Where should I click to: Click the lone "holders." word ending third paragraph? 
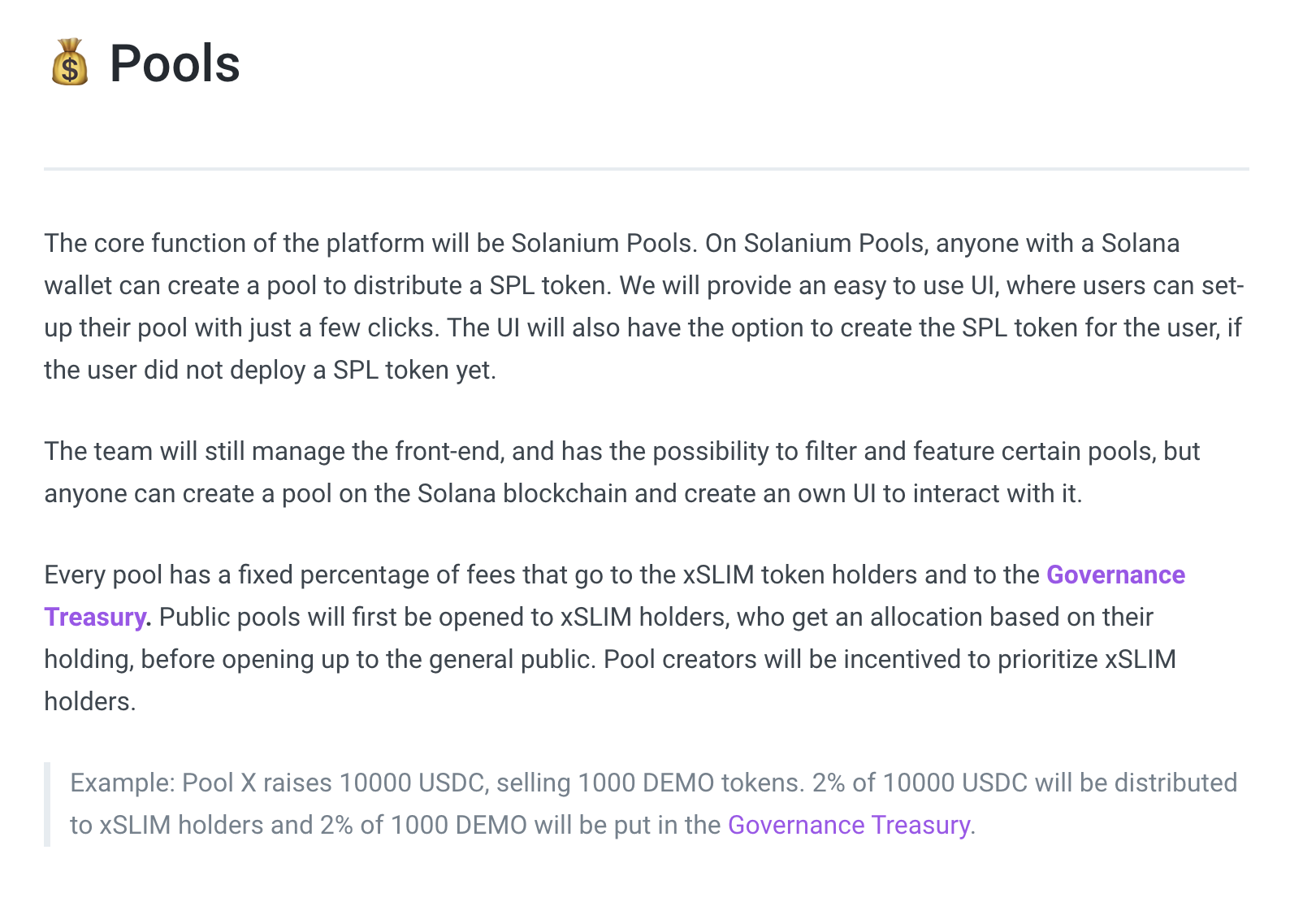(x=90, y=701)
